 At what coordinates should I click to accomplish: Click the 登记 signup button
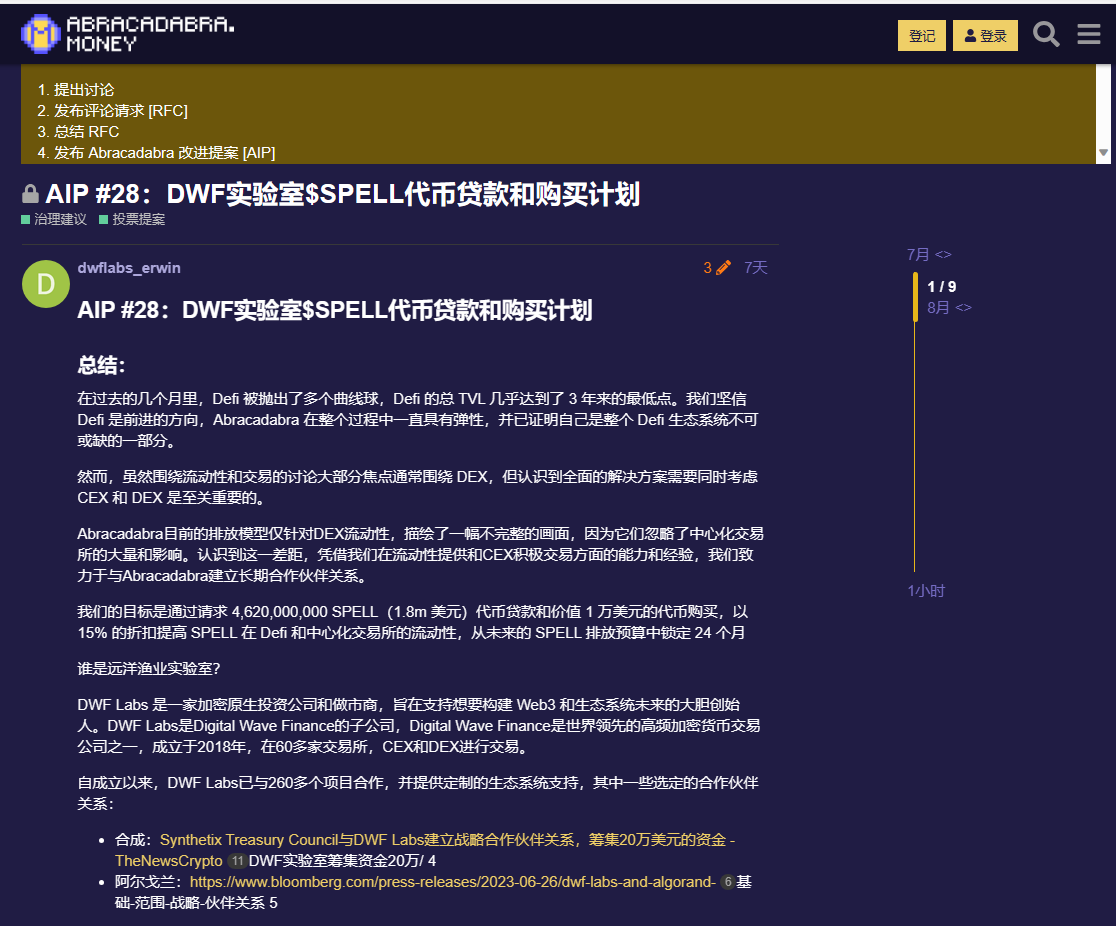click(x=921, y=34)
